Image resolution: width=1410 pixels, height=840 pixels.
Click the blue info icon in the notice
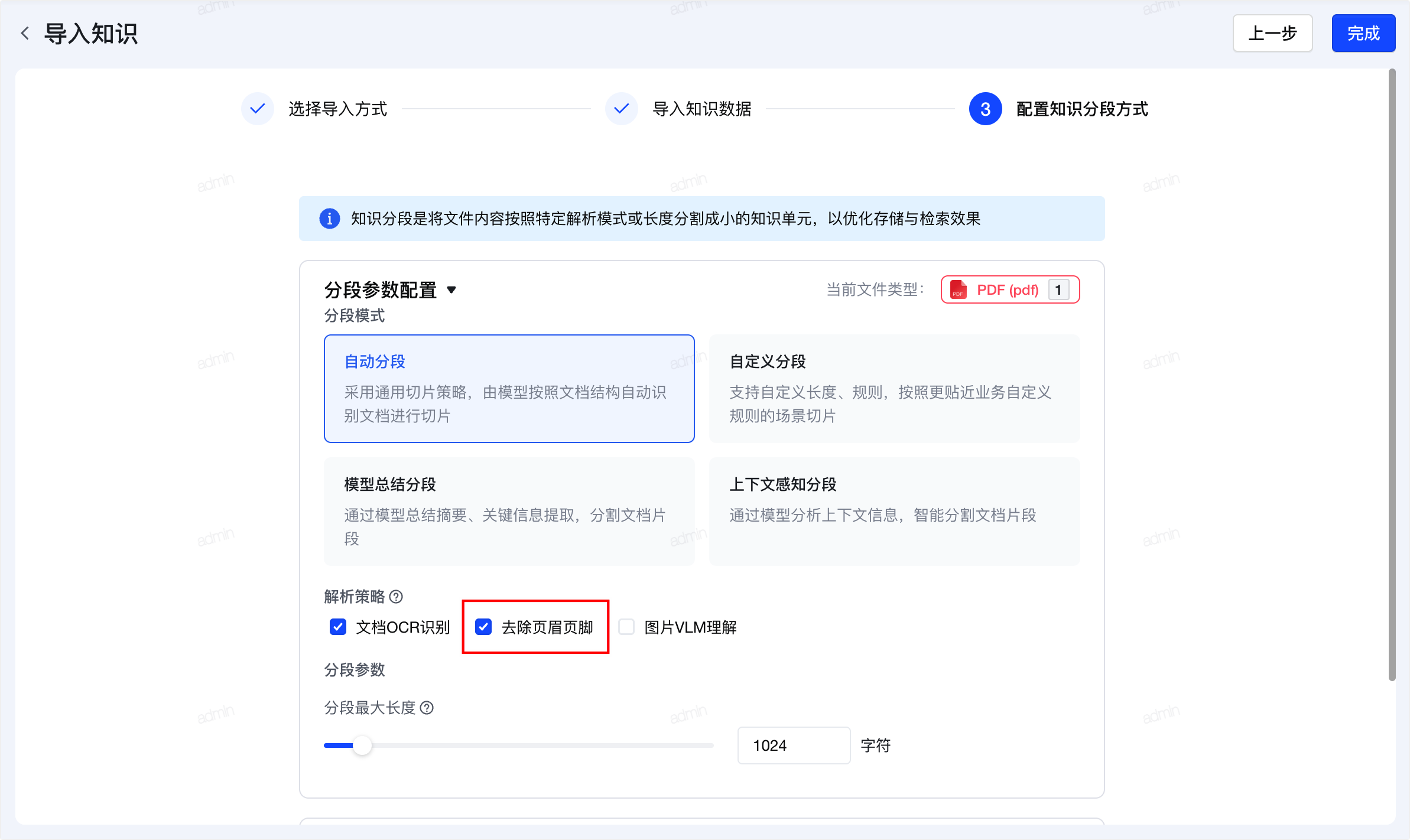click(x=330, y=219)
